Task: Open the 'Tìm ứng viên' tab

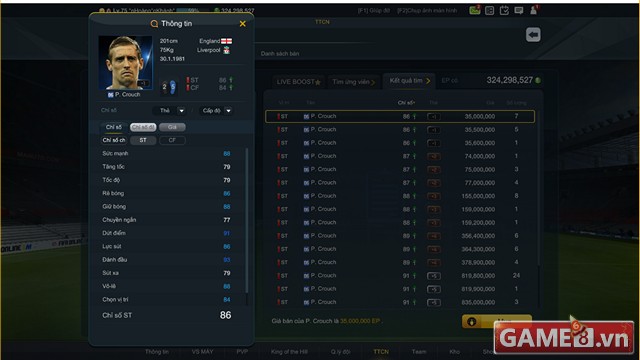Action: point(353,82)
